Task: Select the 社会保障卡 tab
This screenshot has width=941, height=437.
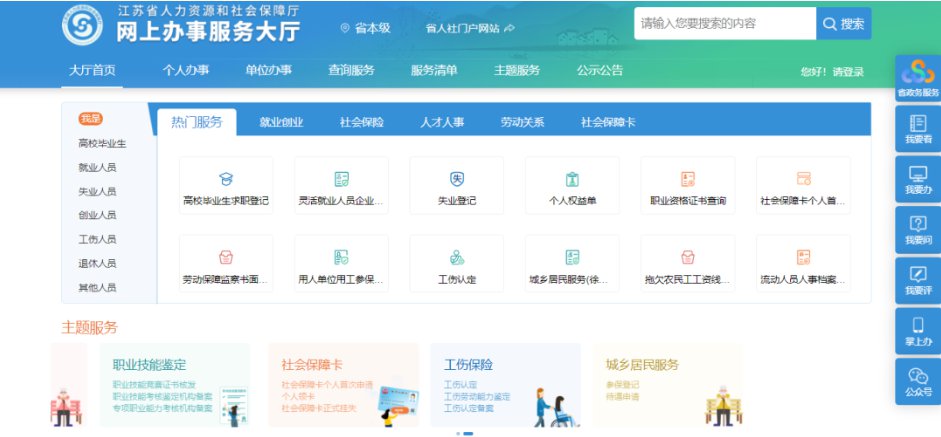Action: point(608,123)
